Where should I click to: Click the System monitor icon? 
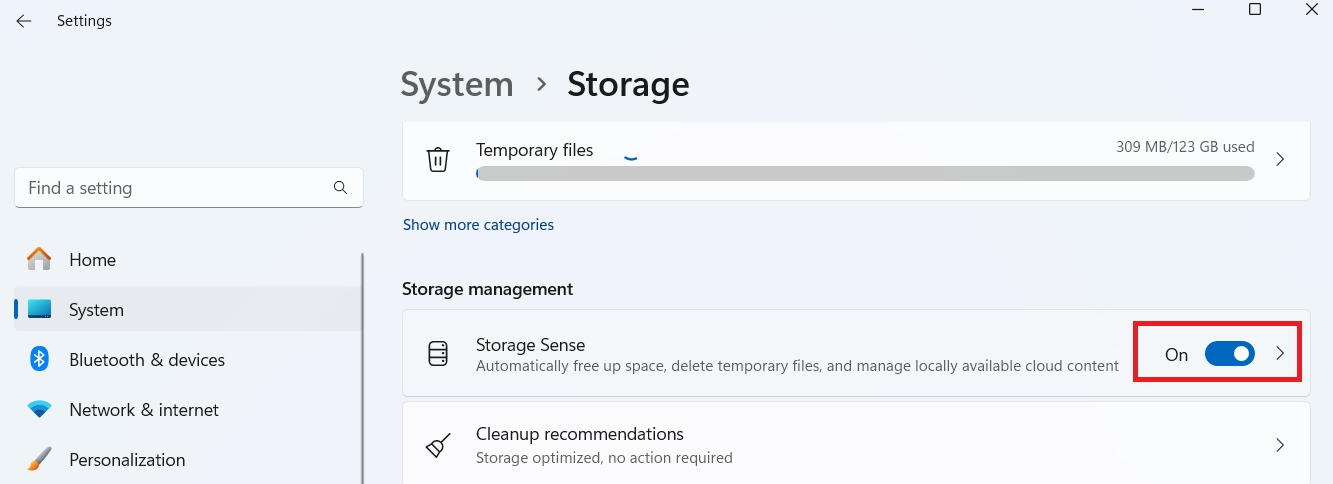(39, 310)
